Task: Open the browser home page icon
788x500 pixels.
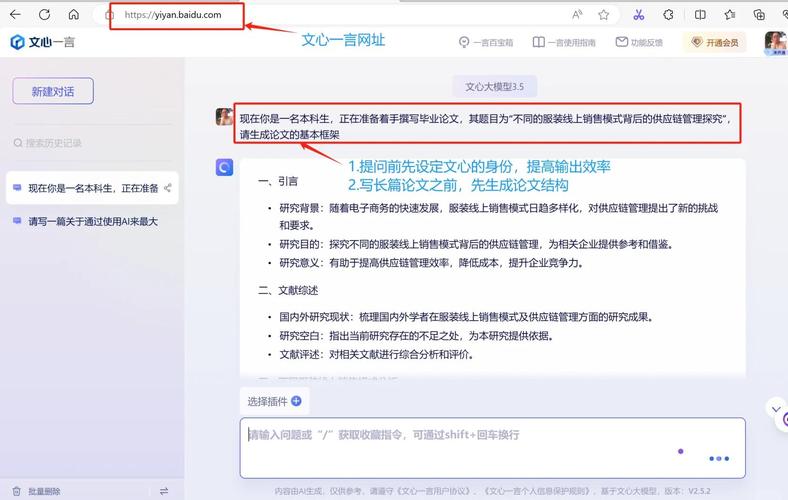Action: click(x=74, y=15)
